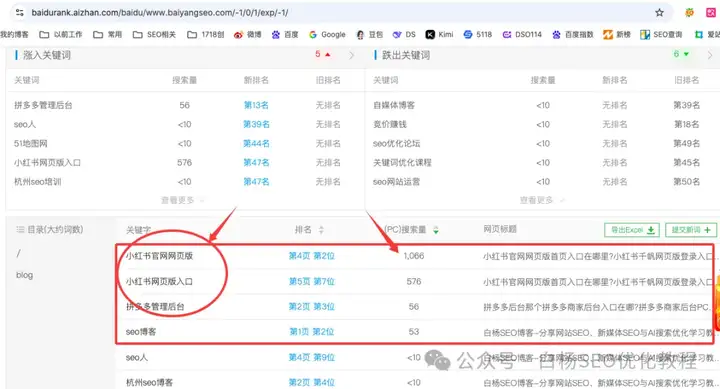
Task: Sort by (PC)搜索量 column arrow
Action: click(435, 230)
